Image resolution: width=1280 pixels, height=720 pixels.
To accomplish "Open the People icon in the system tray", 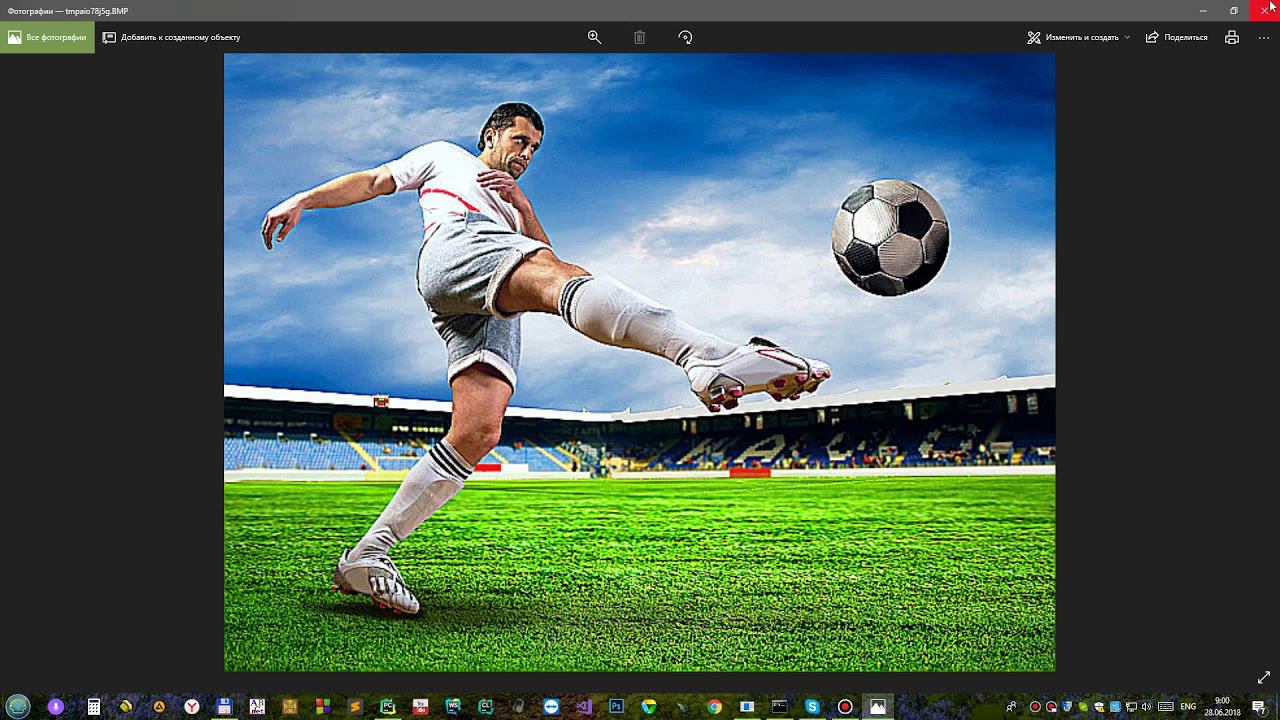I will [x=1011, y=707].
